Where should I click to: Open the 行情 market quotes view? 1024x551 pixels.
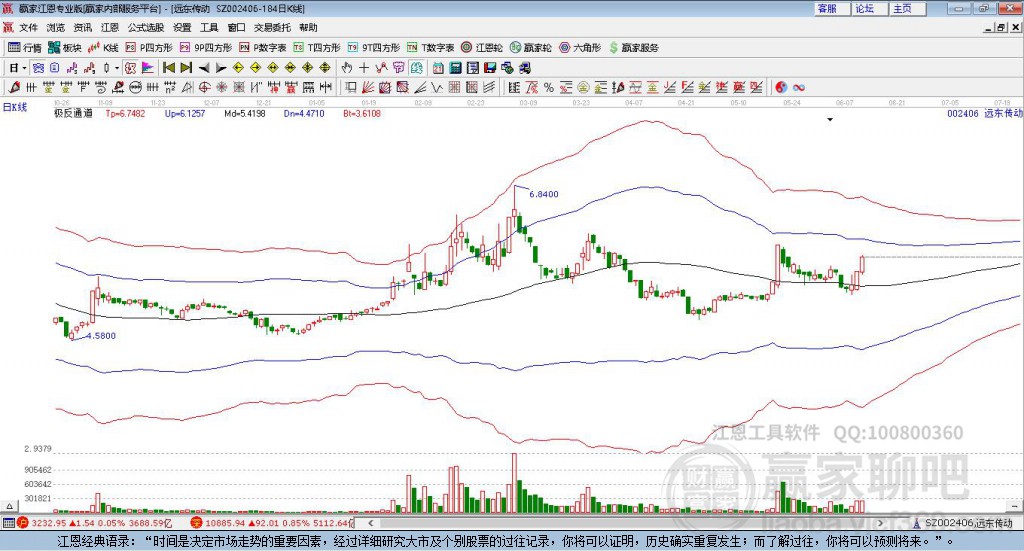pyautogui.click(x=24, y=48)
